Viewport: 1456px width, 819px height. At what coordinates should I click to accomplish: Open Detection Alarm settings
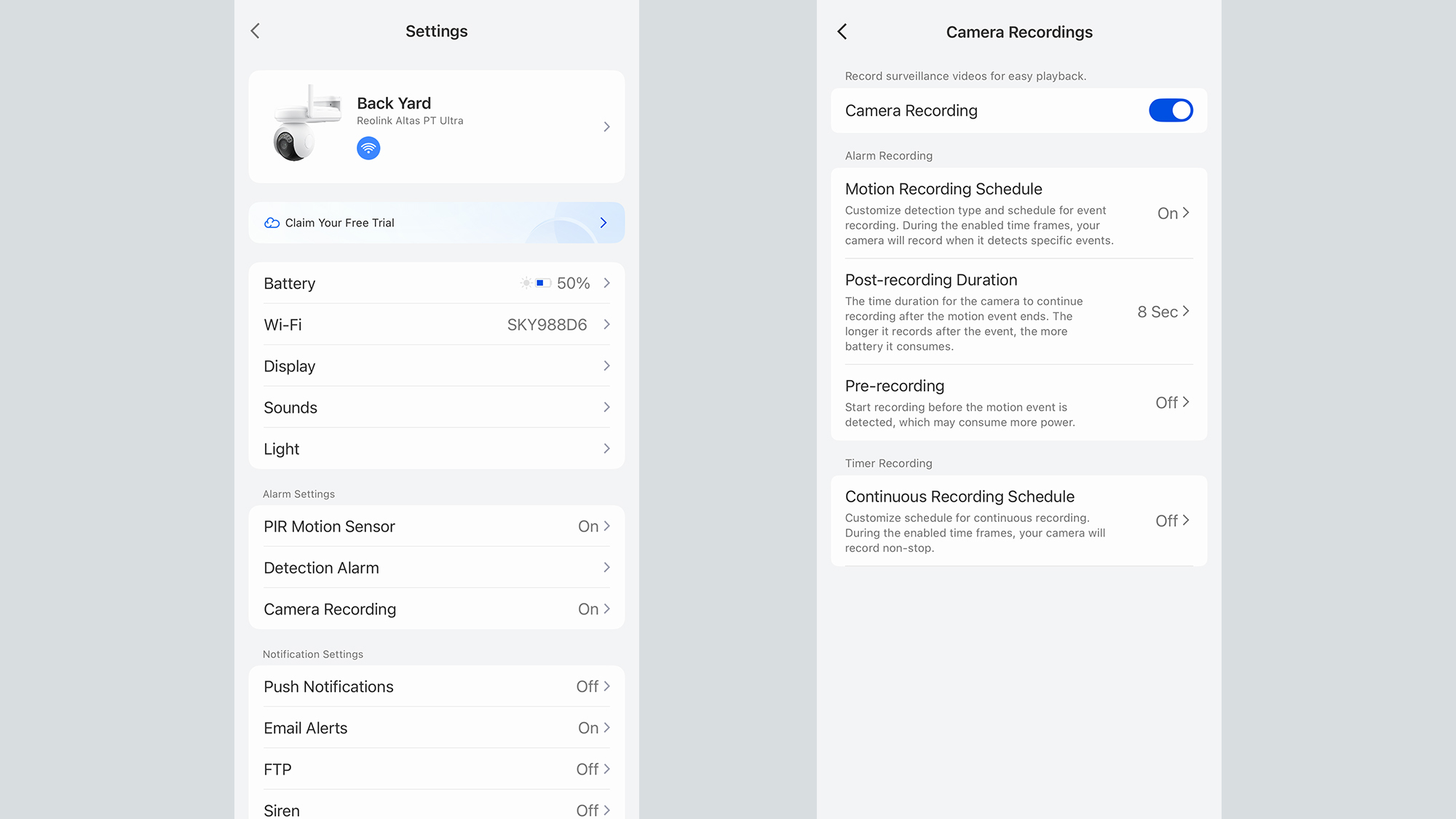pyautogui.click(x=437, y=568)
